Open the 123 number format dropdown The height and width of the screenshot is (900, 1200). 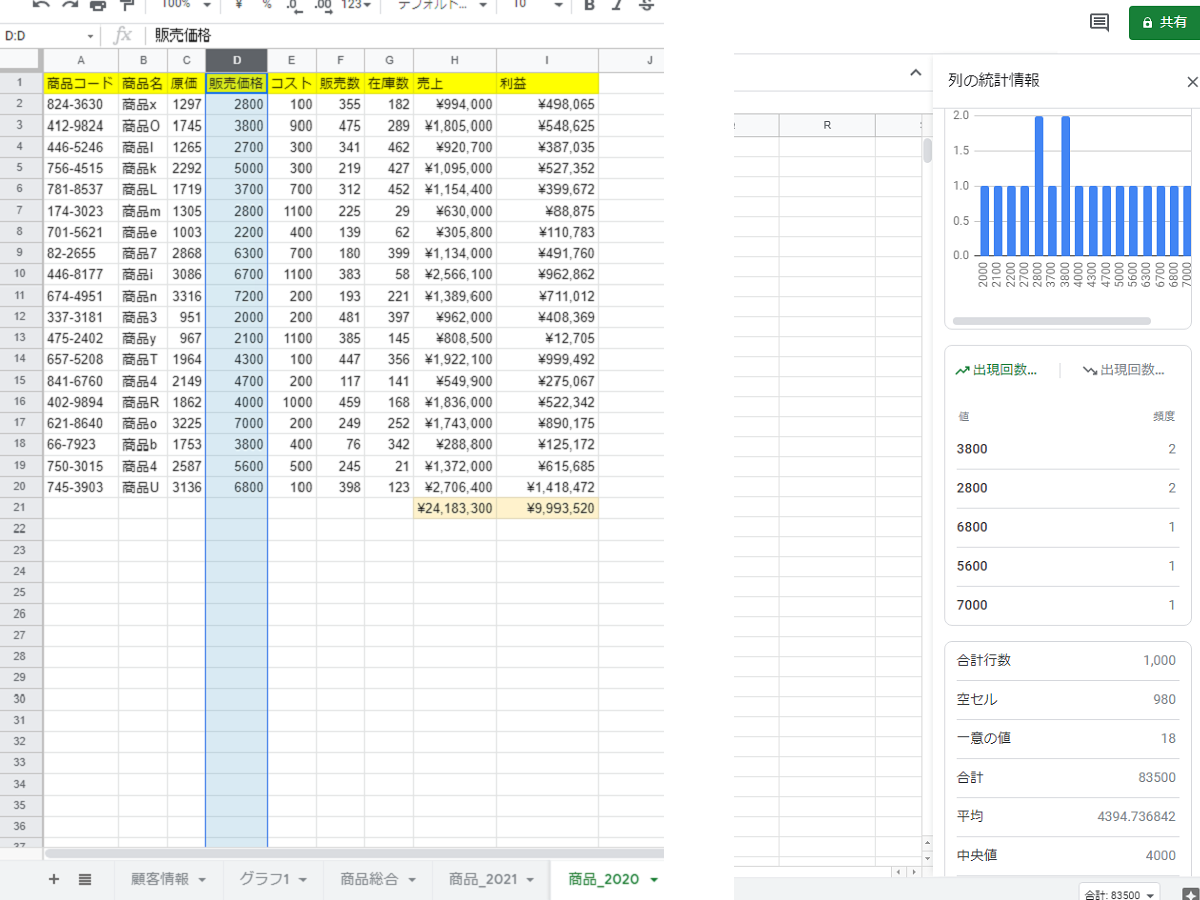coord(356,5)
